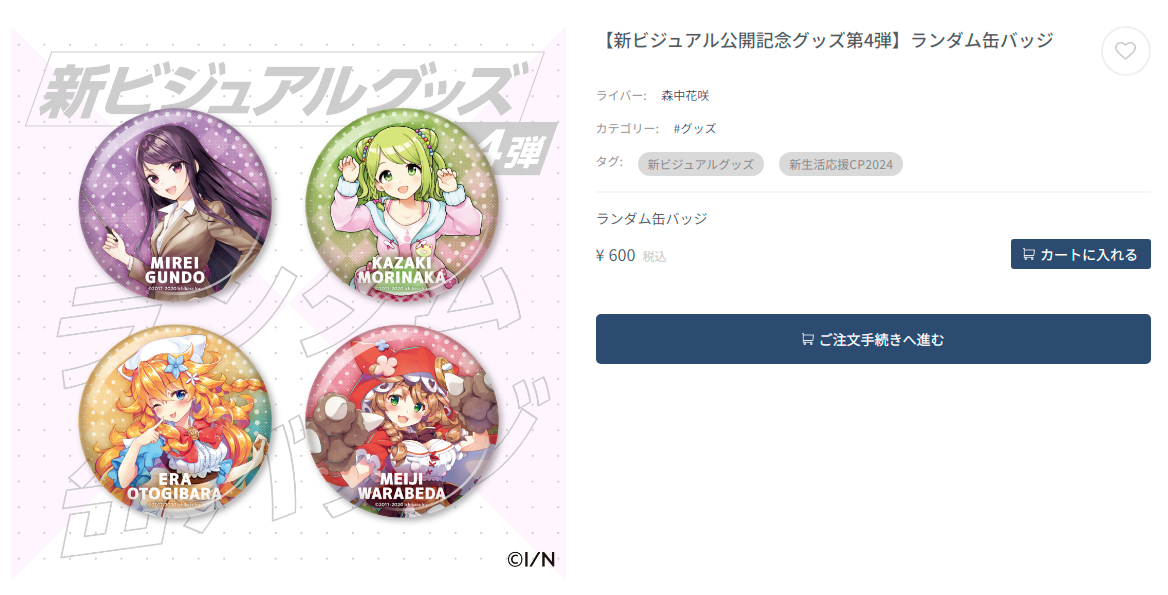This screenshot has height=595, width=1168.
Task: Click the product title text
Action: [825, 40]
